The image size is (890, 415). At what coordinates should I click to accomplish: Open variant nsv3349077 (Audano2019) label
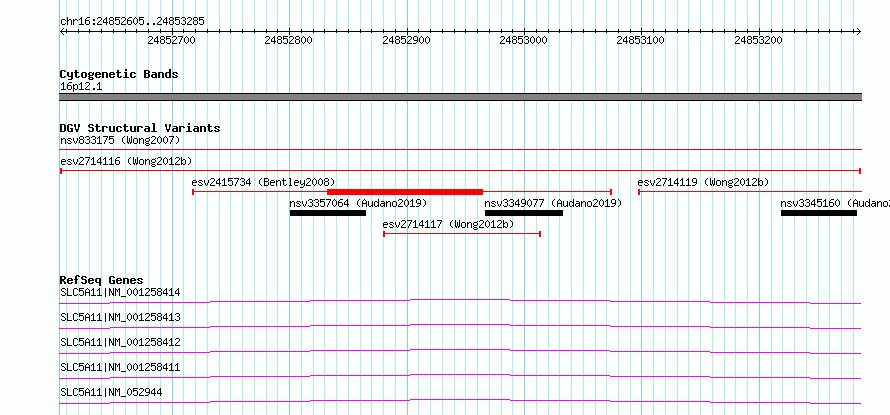click(x=553, y=203)
